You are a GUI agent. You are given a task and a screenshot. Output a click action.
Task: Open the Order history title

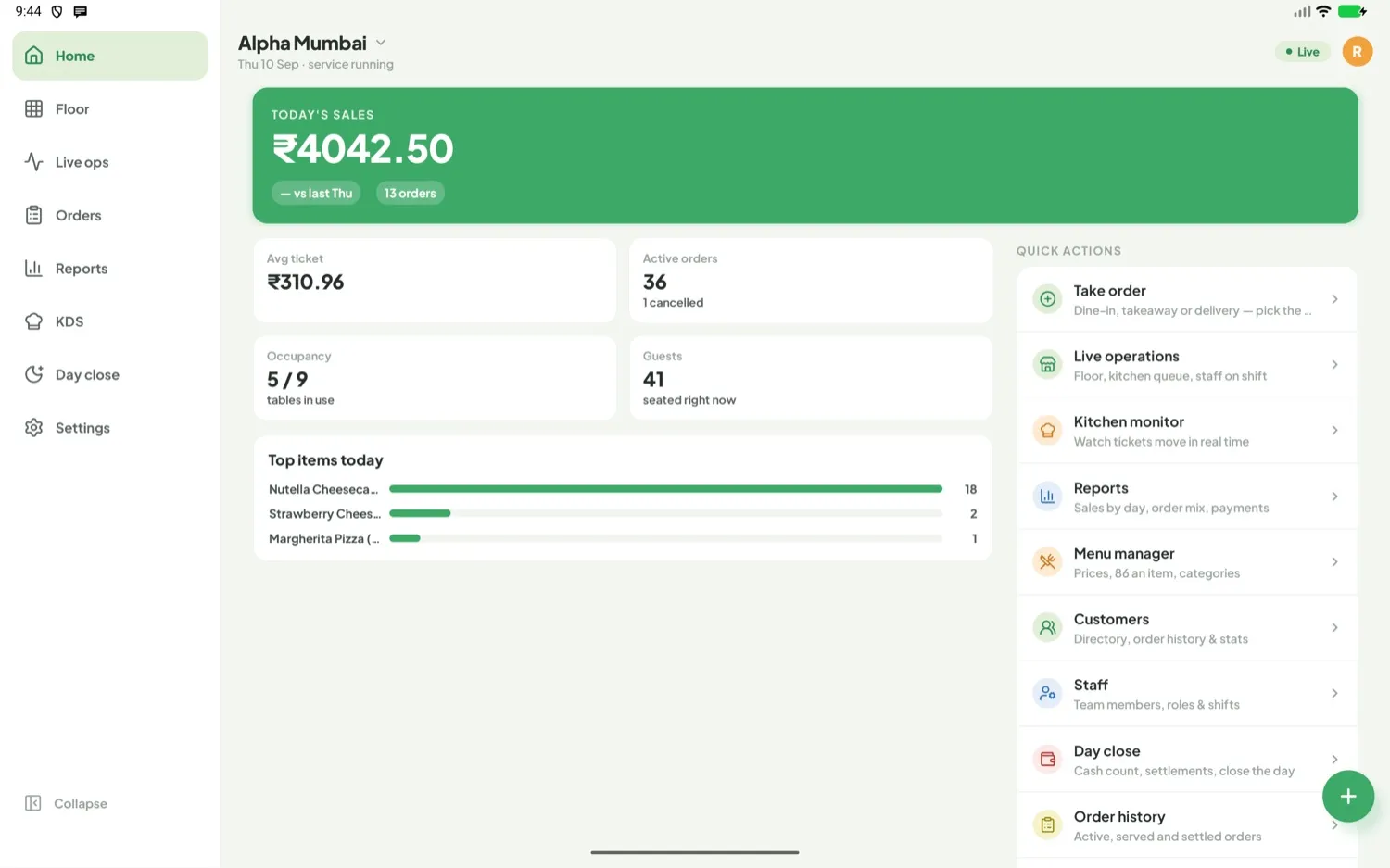click(1119, 816)
